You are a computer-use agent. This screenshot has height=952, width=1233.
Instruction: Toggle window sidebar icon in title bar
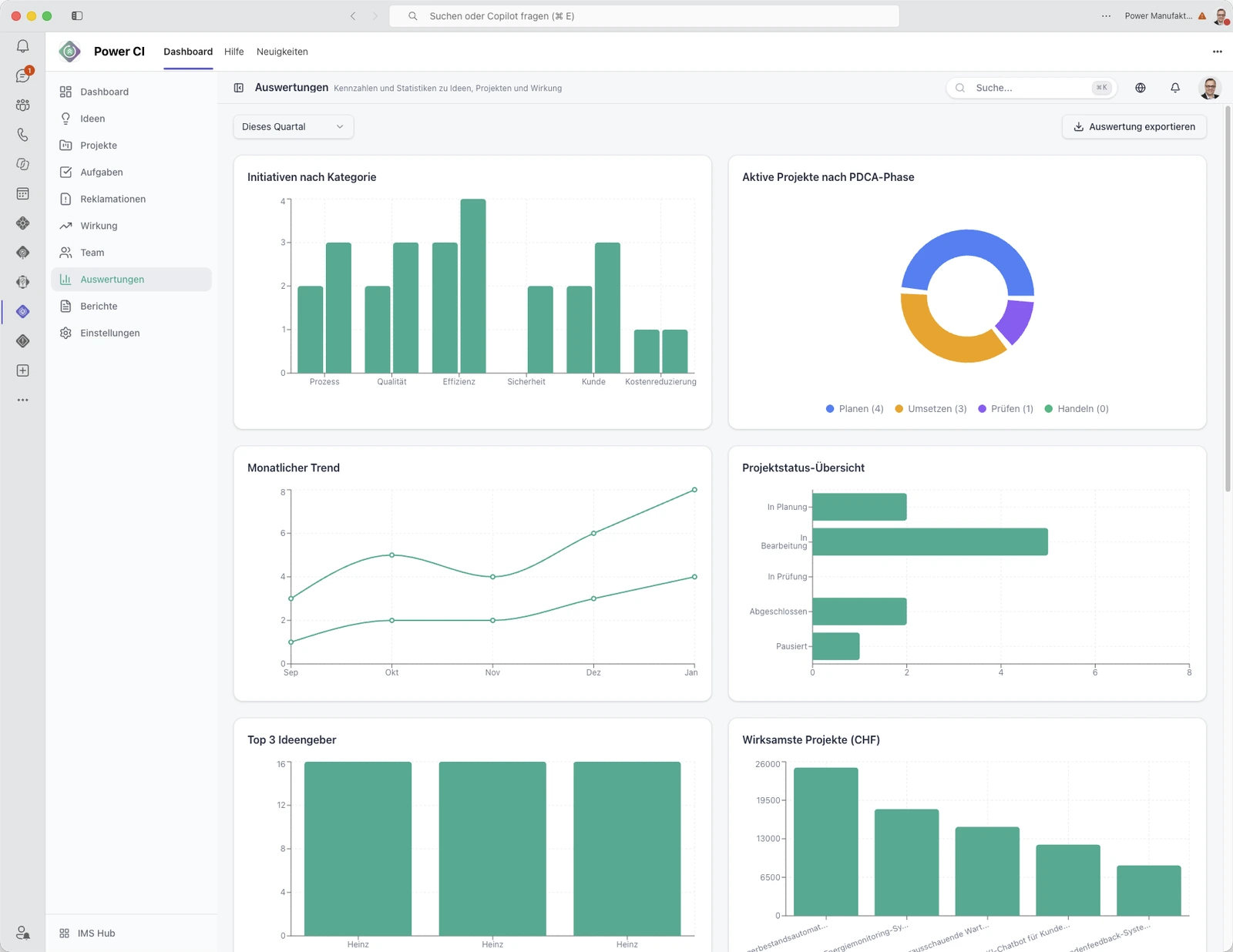(x=77, y=16)
